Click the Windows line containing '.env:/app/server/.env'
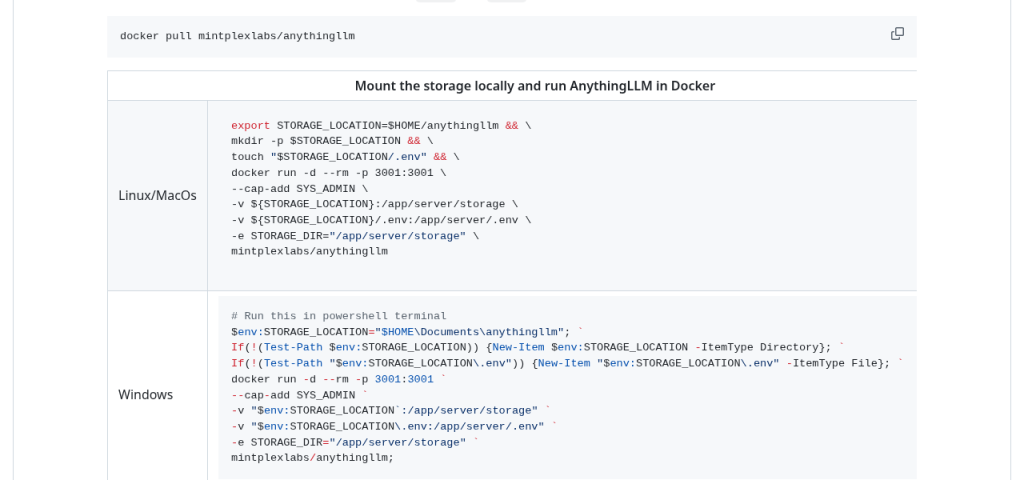Image resolution: width=1024 pixels, height=480 pixels. pos(394,426)
